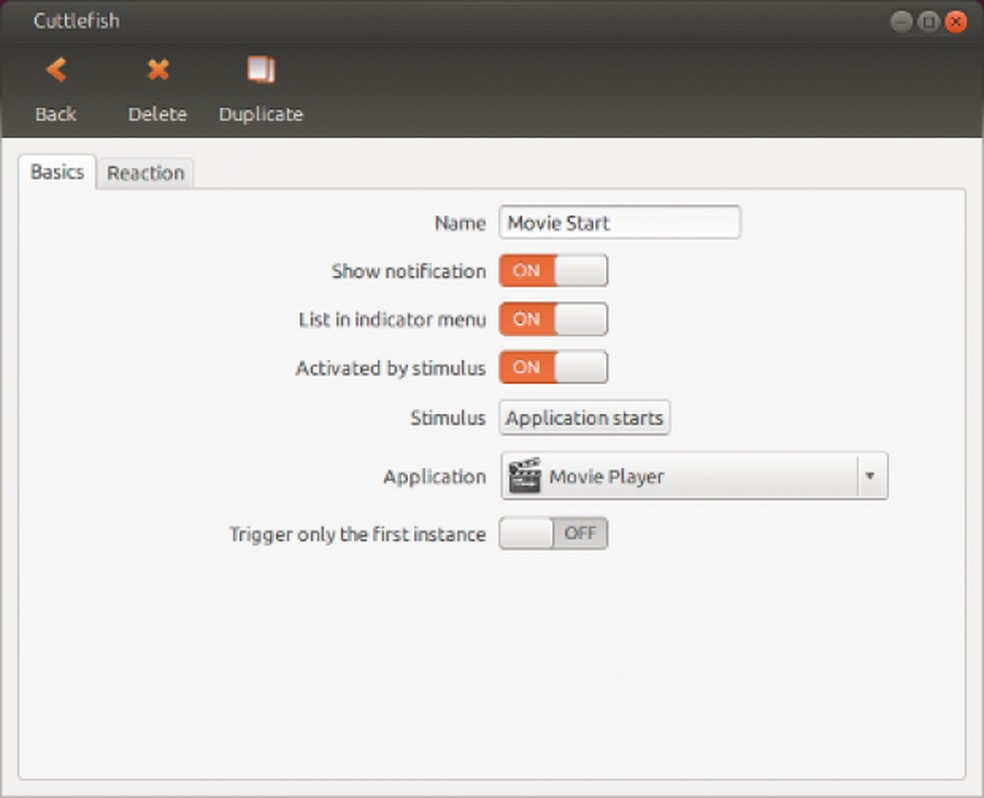Click the Delete cross icon
The height and width of the screenshot is (798, 984).
click(158, 70)
